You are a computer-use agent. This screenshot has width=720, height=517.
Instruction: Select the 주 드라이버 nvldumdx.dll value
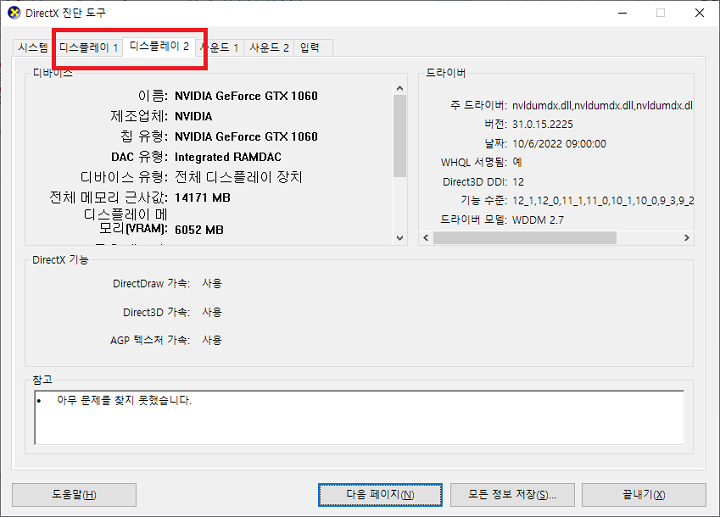coord(602,106)
